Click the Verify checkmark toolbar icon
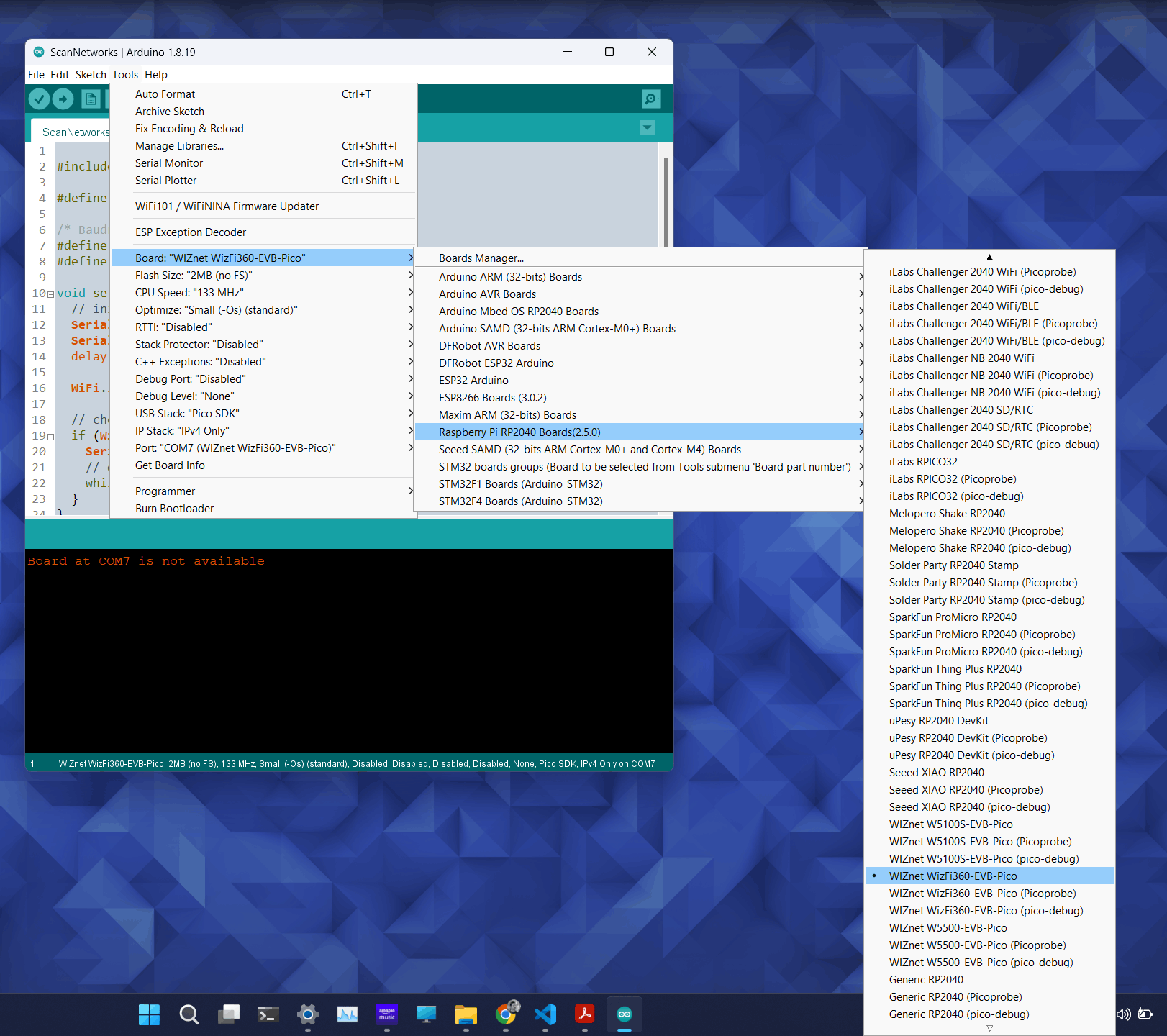Screen dimensions: 1167x1036 pyautogui.click(x=40, y=99)
